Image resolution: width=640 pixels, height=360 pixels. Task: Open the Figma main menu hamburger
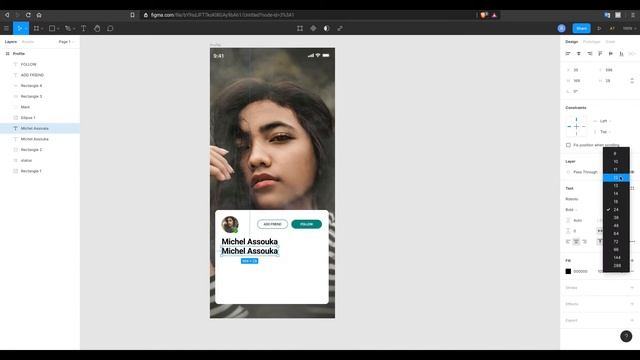pos(6,28)
